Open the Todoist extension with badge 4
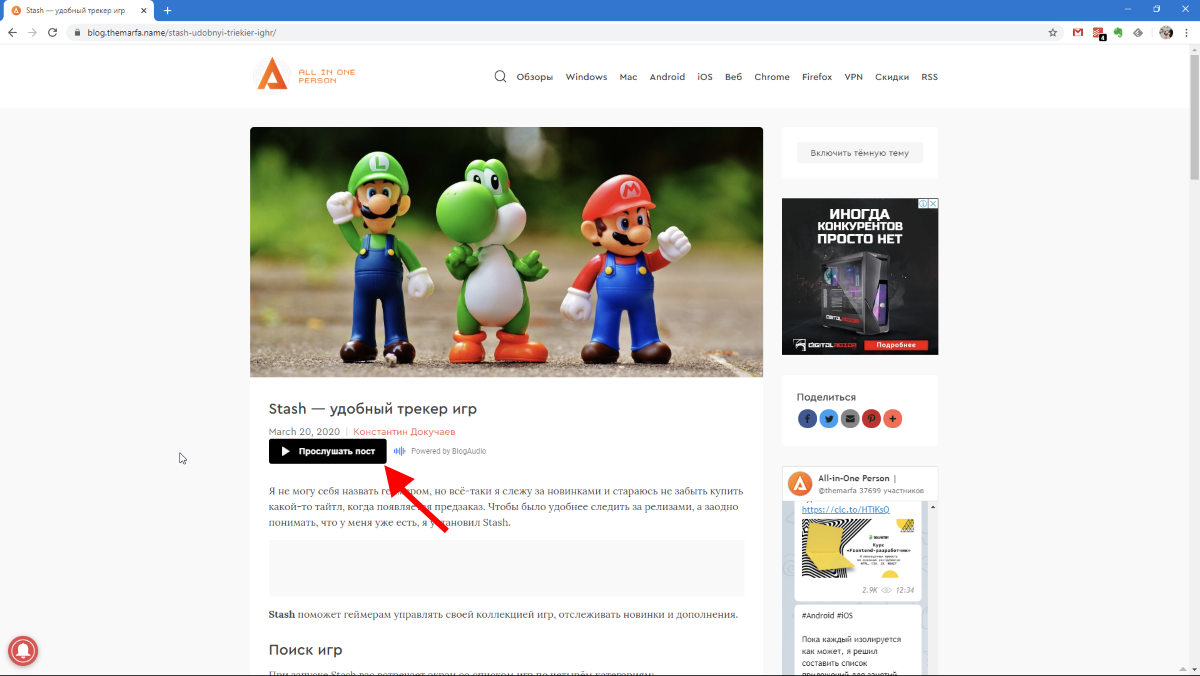 tap(1099, 33)
